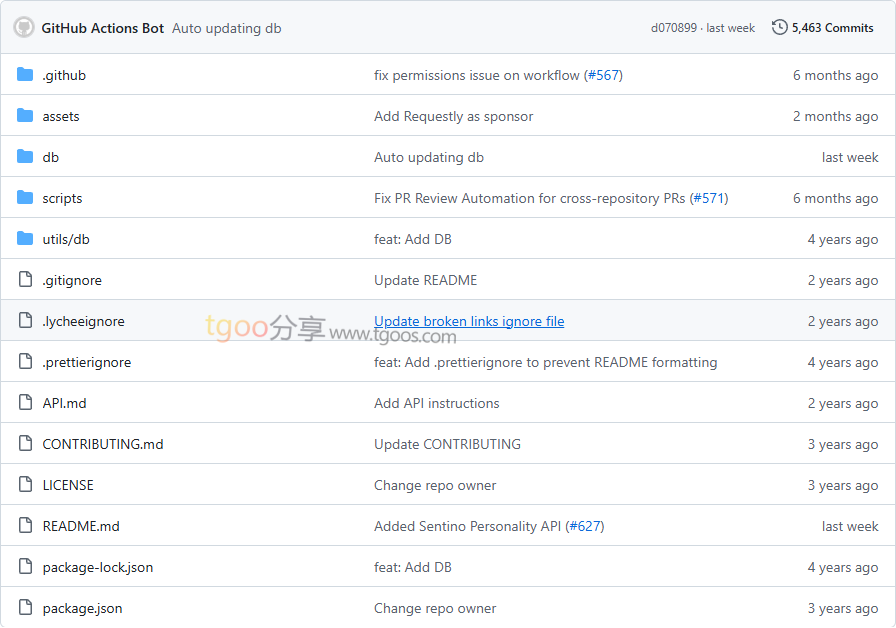This screenshot has width=896, height=628.
Task: Click the package.json file icon
Action: [25, 607]
